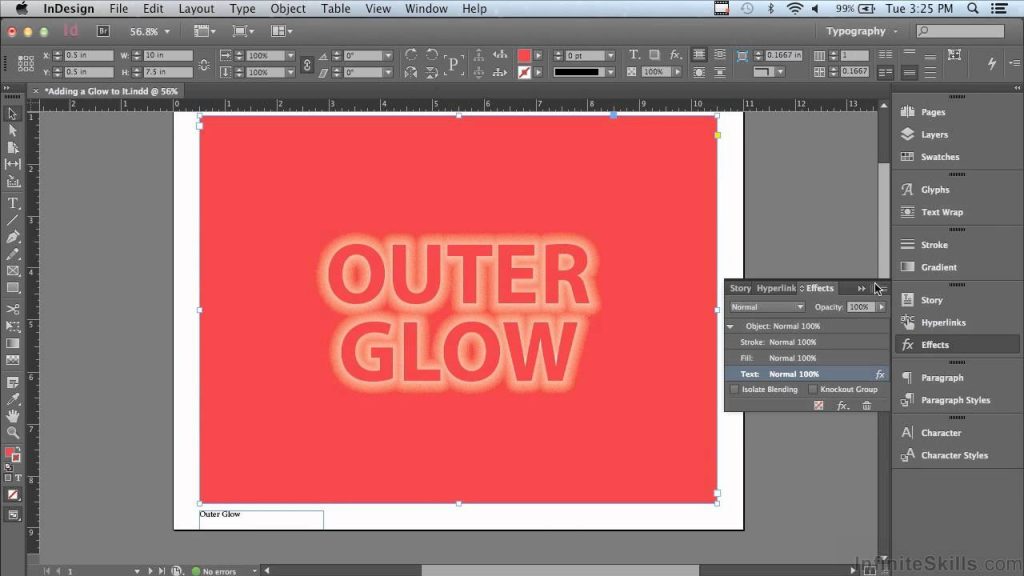Click the trash icon in Effects panel

point(867,405)
